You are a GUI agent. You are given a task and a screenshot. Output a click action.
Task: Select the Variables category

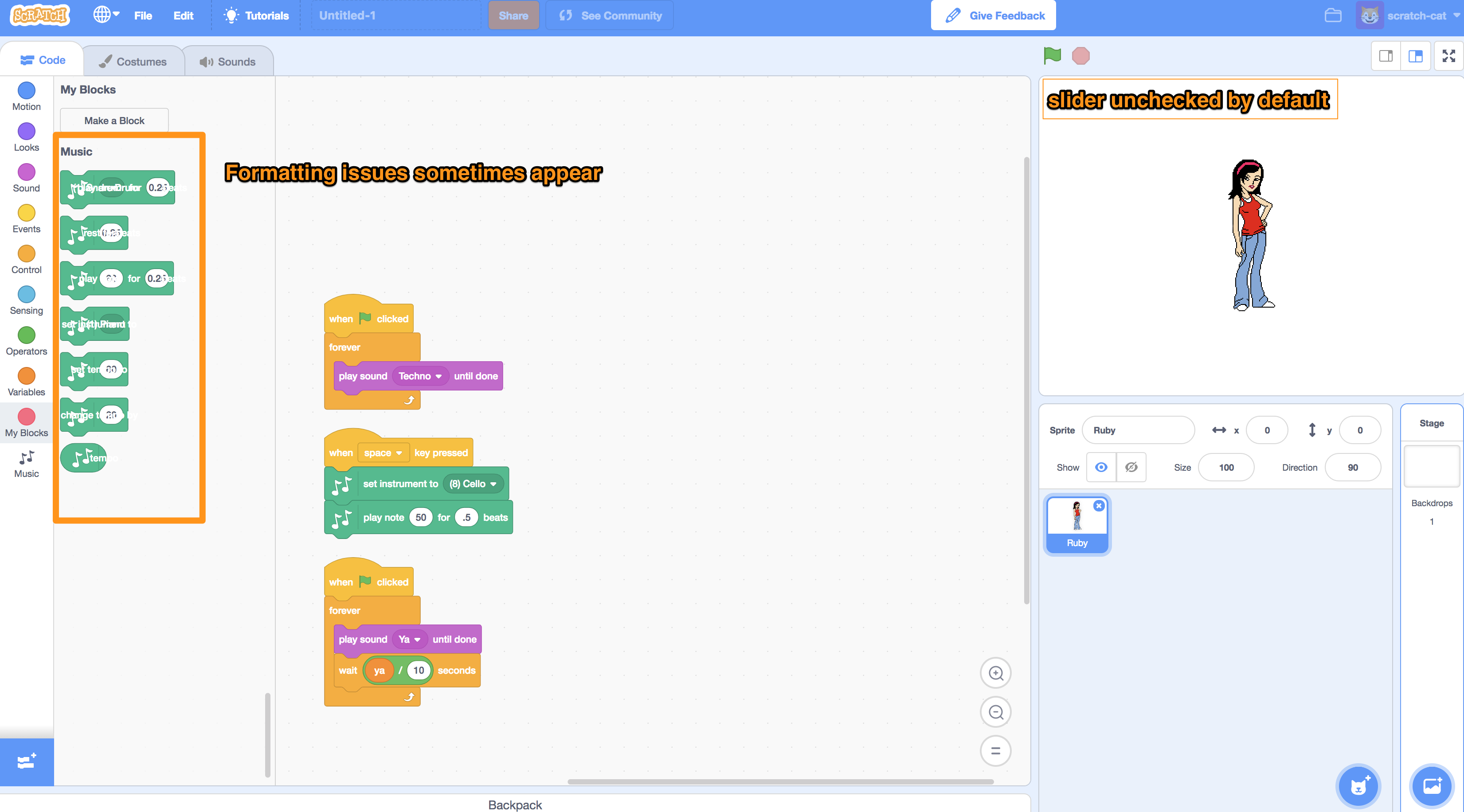click(26, 383)
